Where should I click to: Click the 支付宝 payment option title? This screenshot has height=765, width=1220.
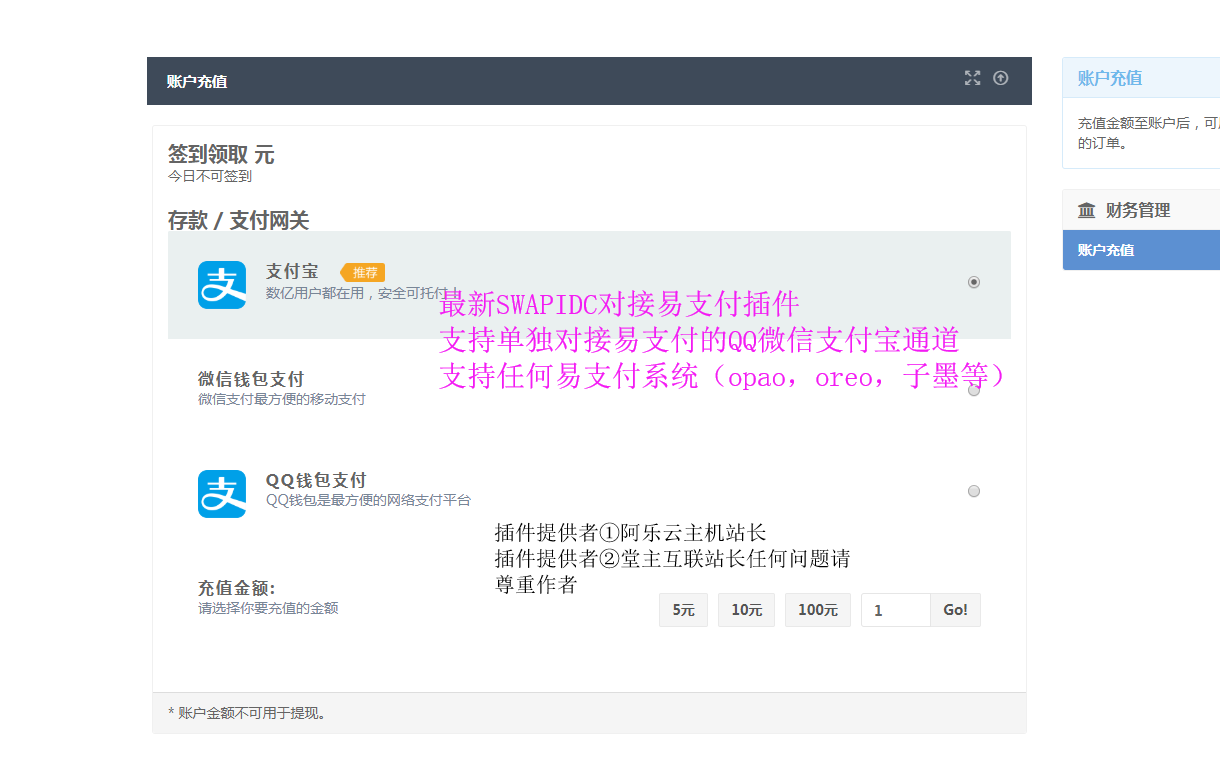(x=292, y=271)
